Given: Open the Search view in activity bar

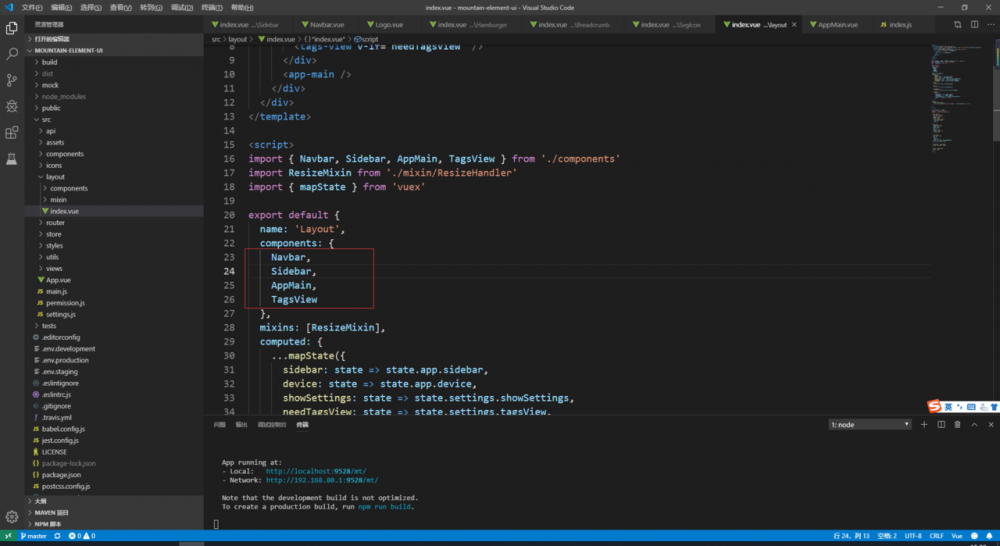Looking at the screenshot, I should coord(12,54).
